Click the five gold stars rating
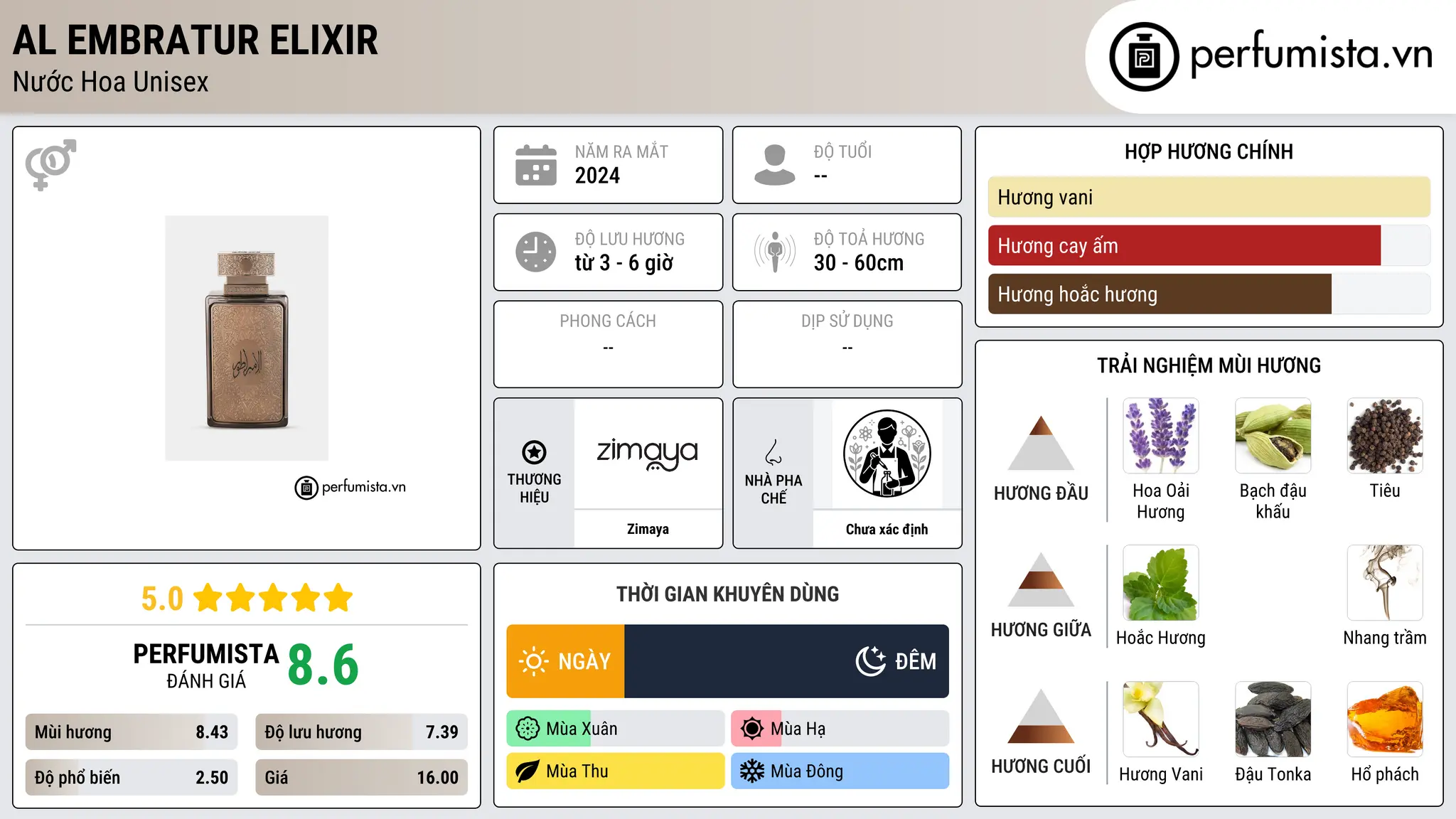 point(273,598)
